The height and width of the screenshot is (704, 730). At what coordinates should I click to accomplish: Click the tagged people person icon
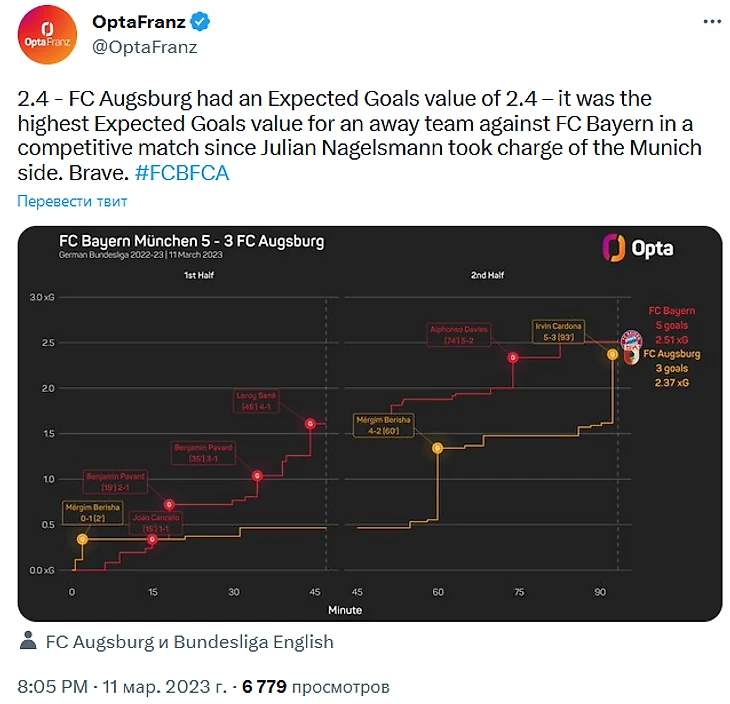click(27, 642)
